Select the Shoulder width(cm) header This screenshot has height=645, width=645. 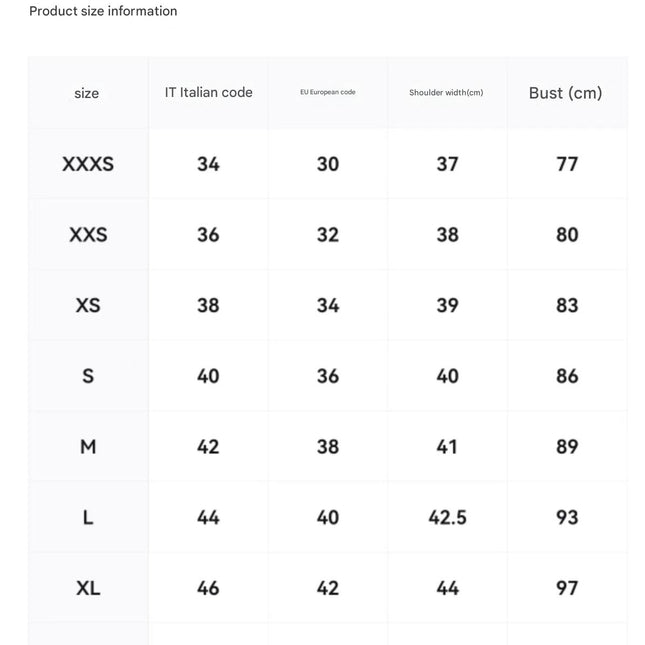(x=446, y=93)
